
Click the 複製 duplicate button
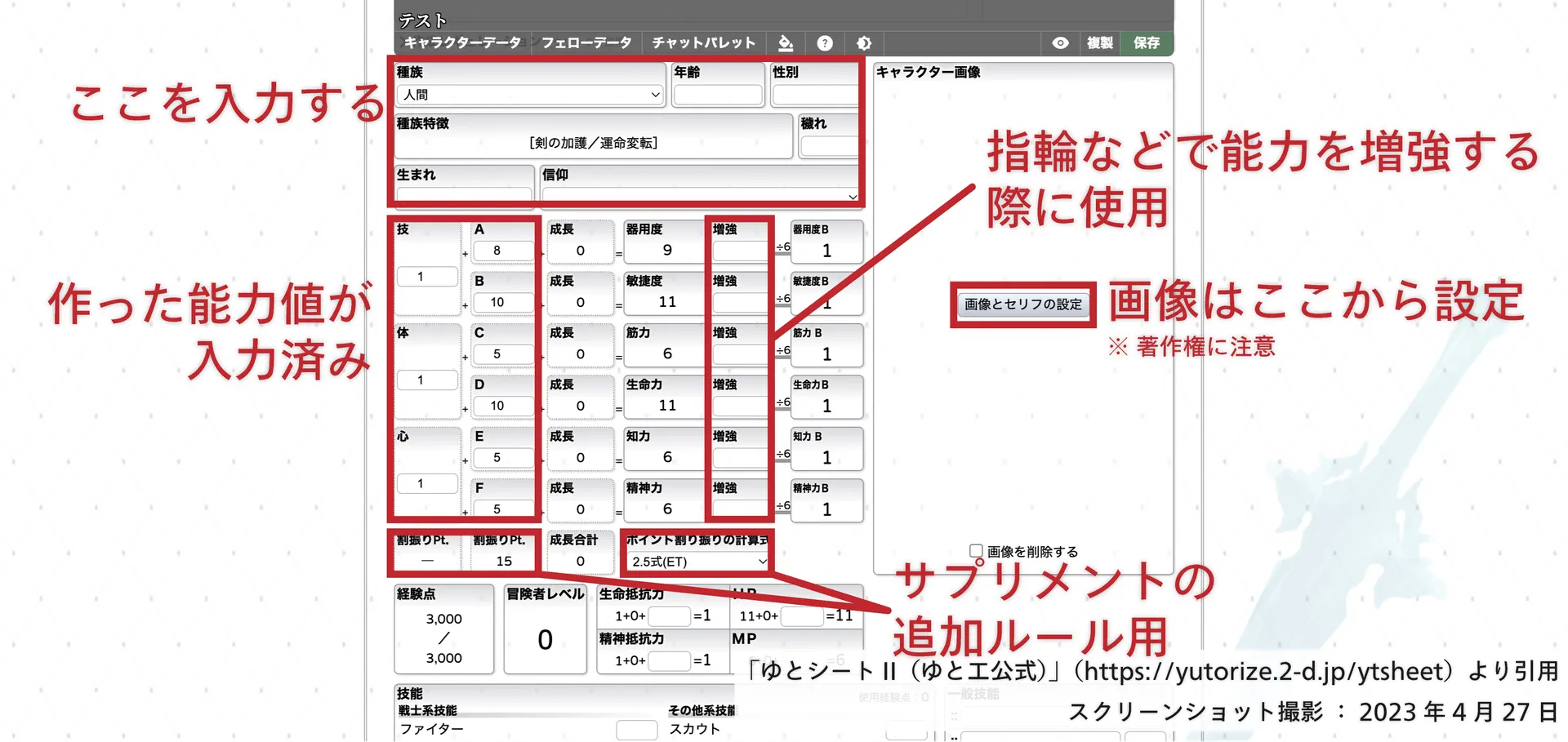1098,43
